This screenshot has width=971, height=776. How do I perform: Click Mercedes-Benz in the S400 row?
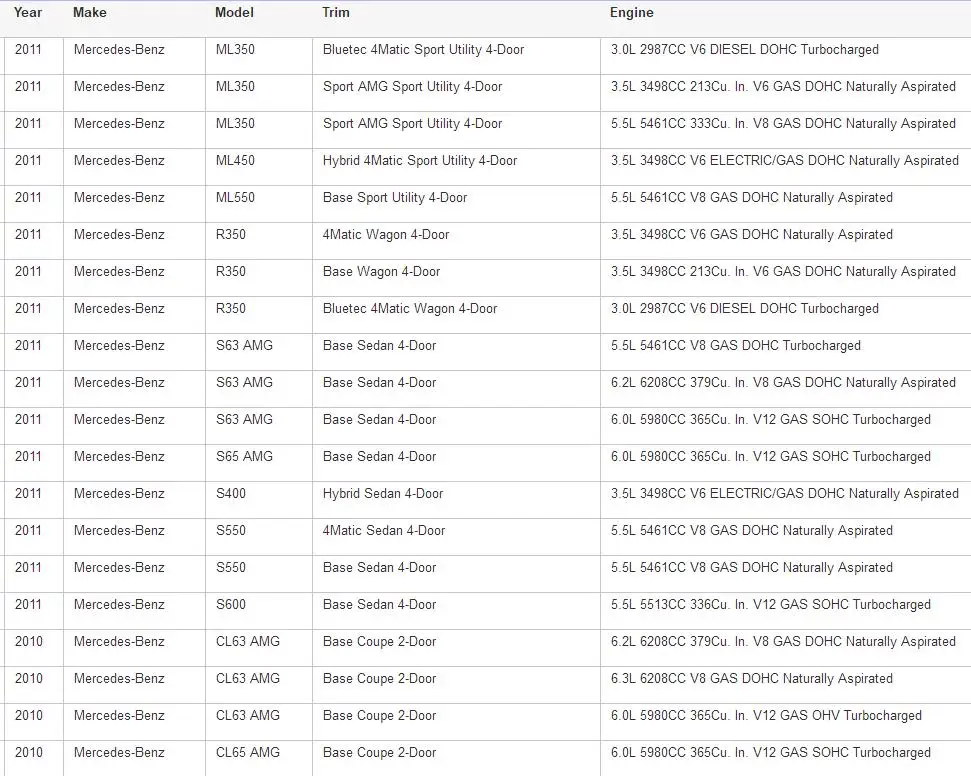119,494
